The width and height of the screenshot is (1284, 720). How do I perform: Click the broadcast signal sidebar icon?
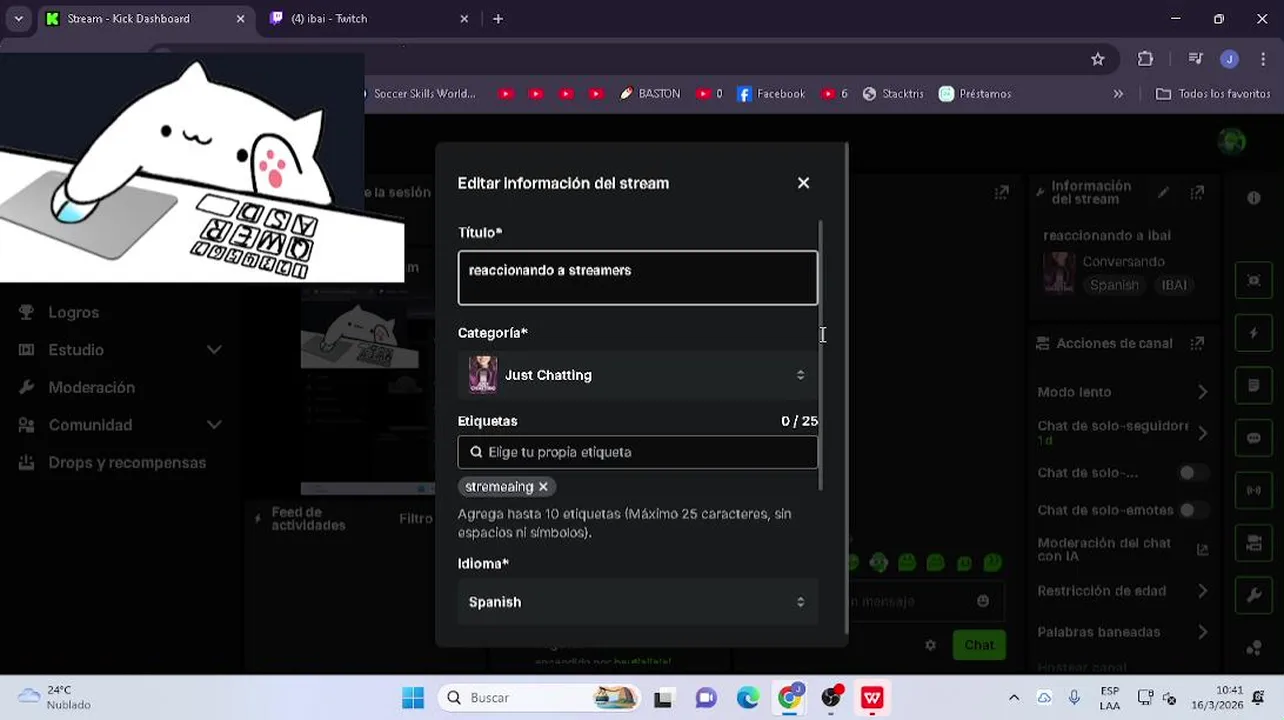[x=1254, y=491]
